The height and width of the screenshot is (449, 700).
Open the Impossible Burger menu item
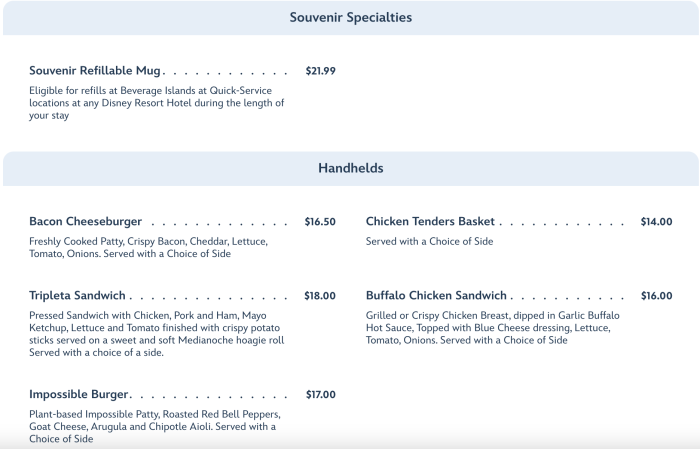[77, 394]
